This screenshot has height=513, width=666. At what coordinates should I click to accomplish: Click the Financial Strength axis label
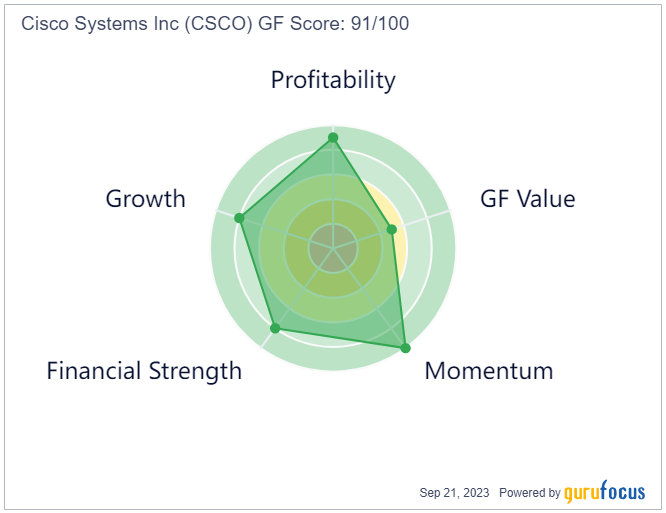pos(144,371)
